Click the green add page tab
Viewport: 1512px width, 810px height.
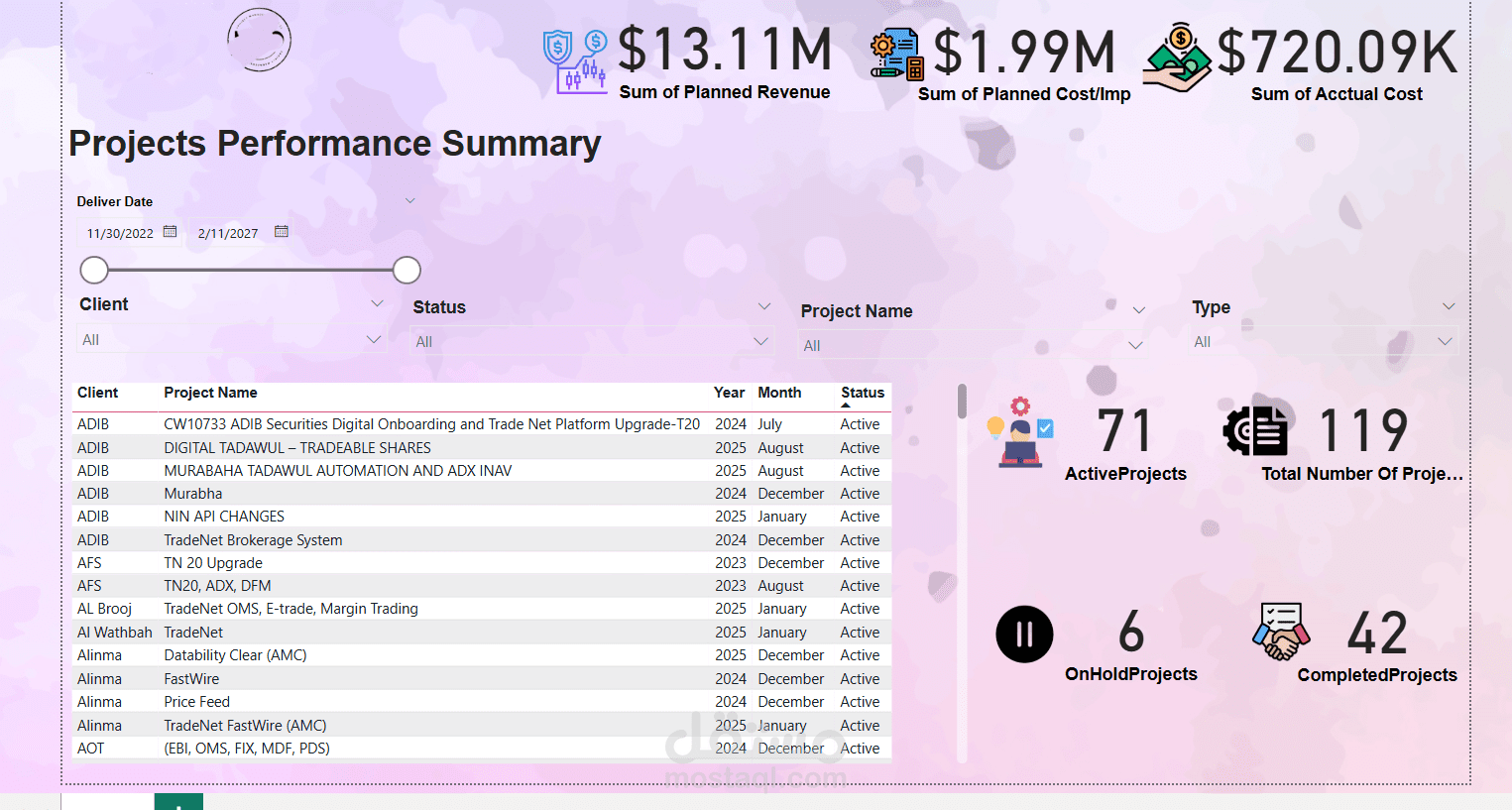178,801
